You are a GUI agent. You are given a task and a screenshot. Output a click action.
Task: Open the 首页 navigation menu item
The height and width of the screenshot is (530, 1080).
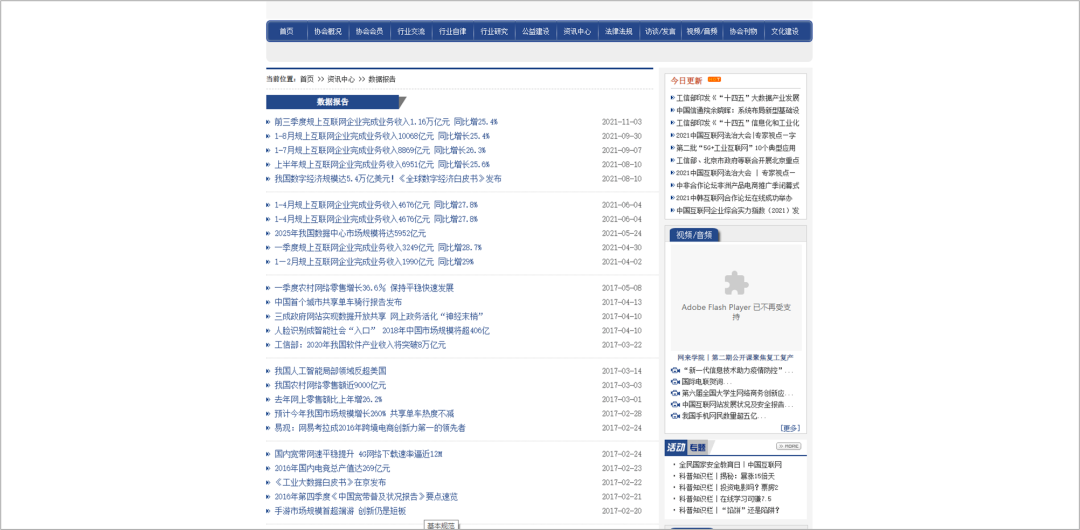(287, 32)
